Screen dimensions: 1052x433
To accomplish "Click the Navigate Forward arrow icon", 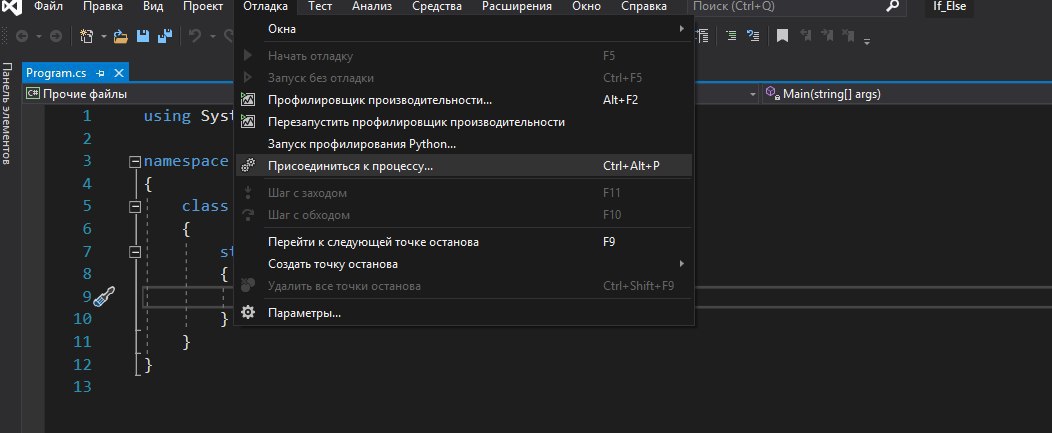I will pos(56,36).
